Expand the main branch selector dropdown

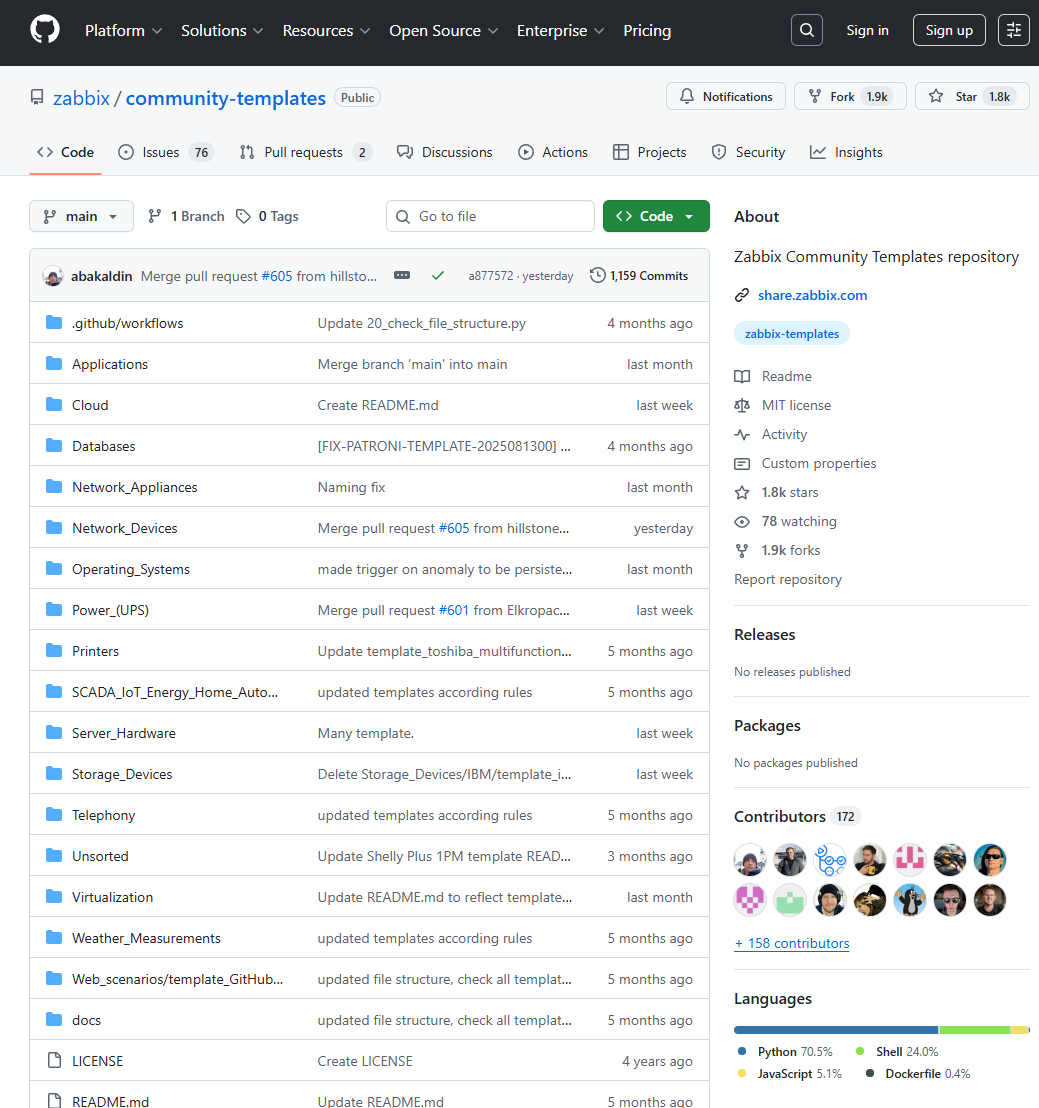point(81,216)
